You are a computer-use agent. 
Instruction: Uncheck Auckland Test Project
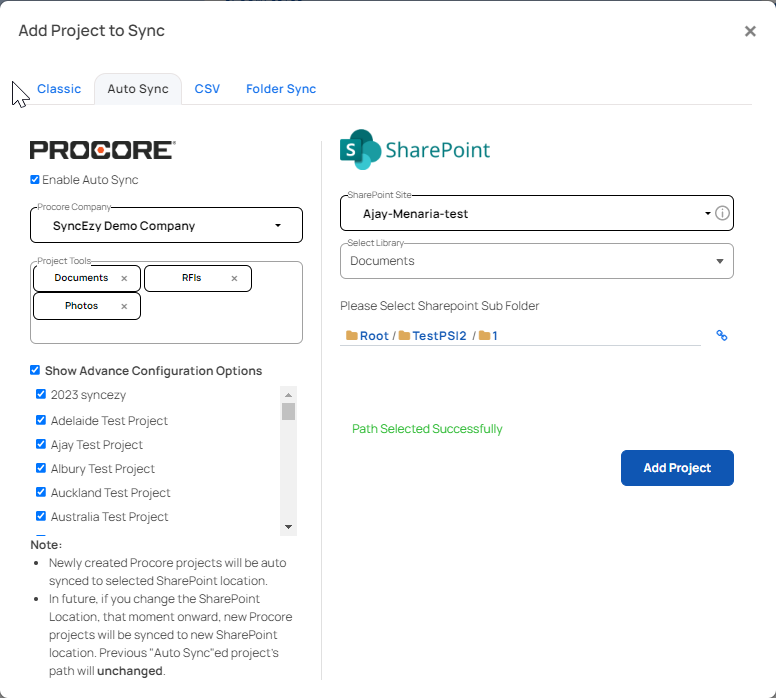click(41, 492)
